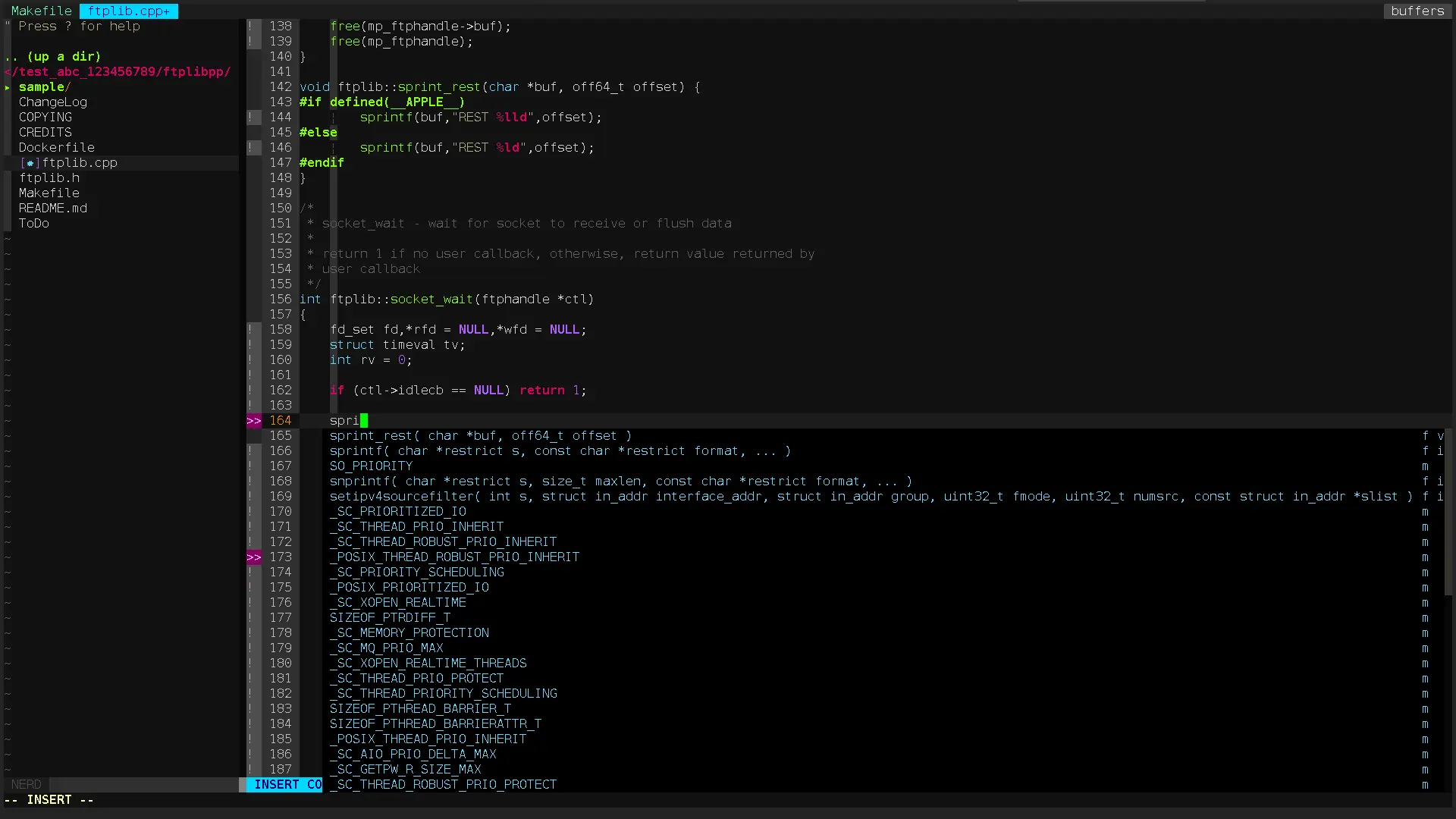Click the INSERT mode indicator in the statusline

click(x=277, y=785)
